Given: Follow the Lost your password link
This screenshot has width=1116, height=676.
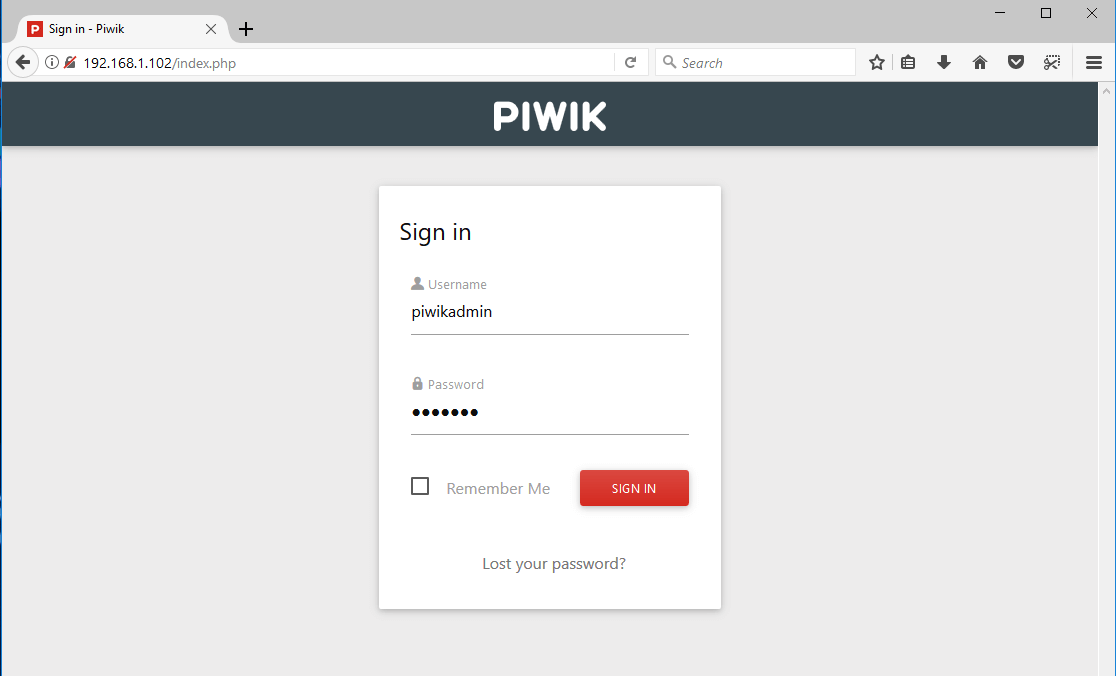Looking at the screenshot, I should 554,564.
